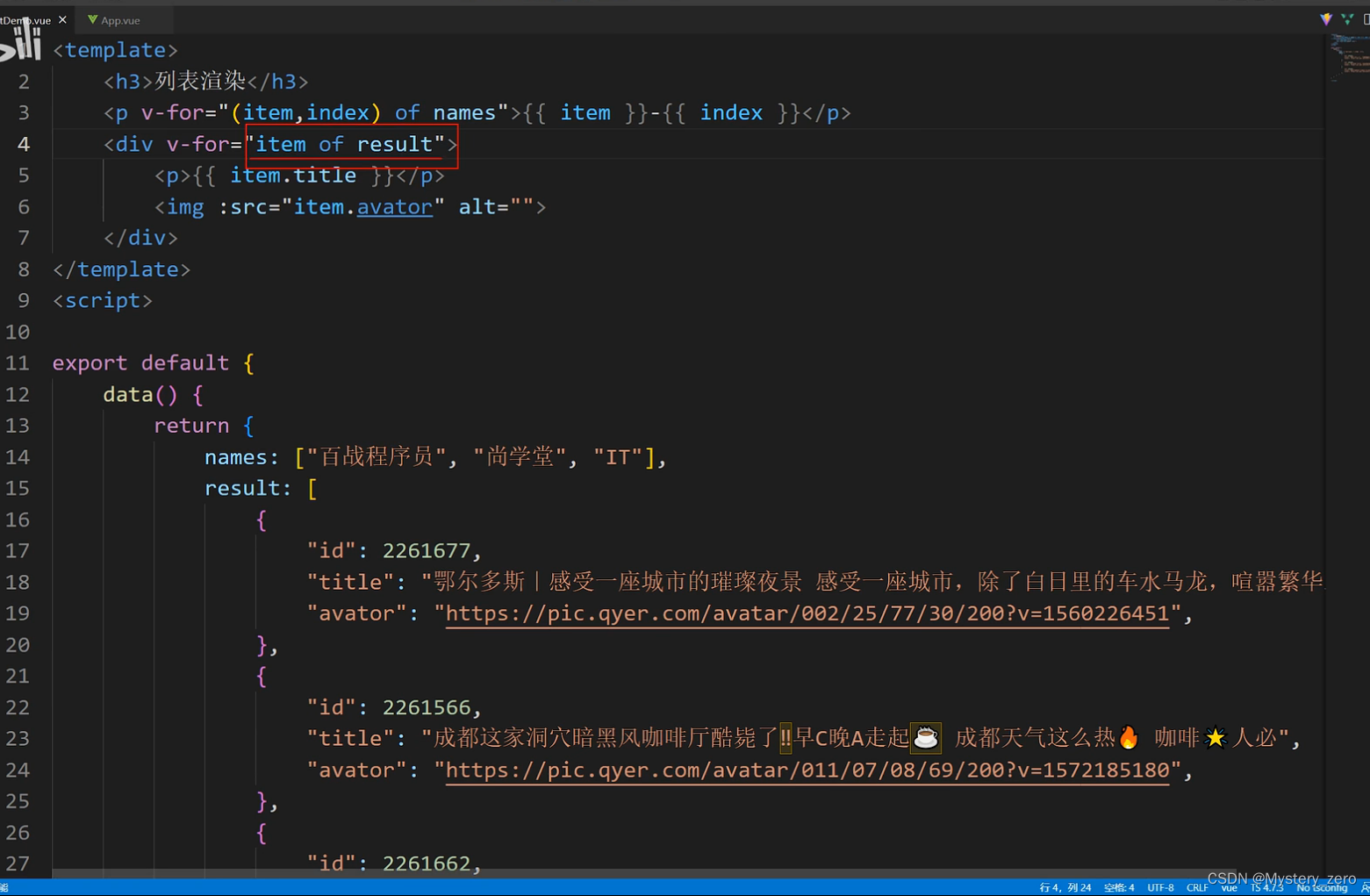Viewport: 1370px width, 896px height.
Task: Click the '</div>' closing tag on line 7
Action: [140, 238]
